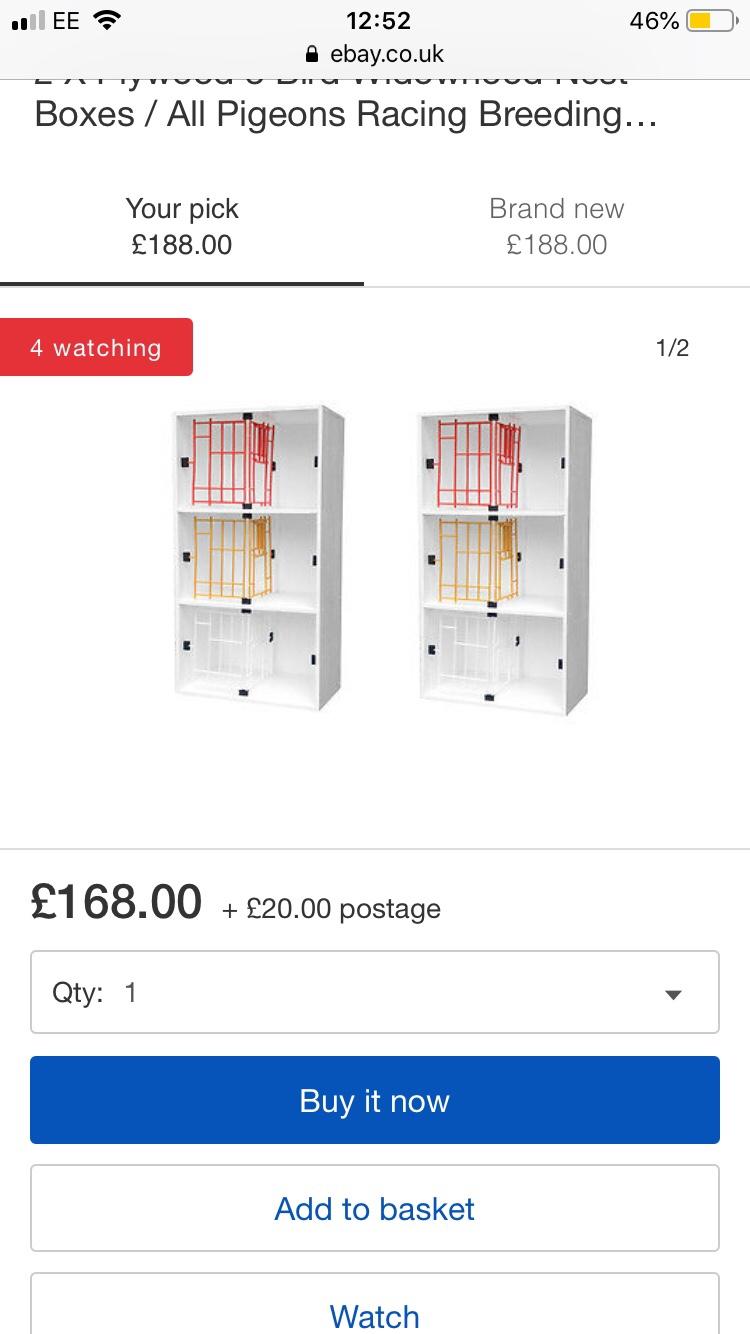Tap the padlock icon in the address bar
The height and width of the screenshot is (1334, 750).
click(312, 51)
